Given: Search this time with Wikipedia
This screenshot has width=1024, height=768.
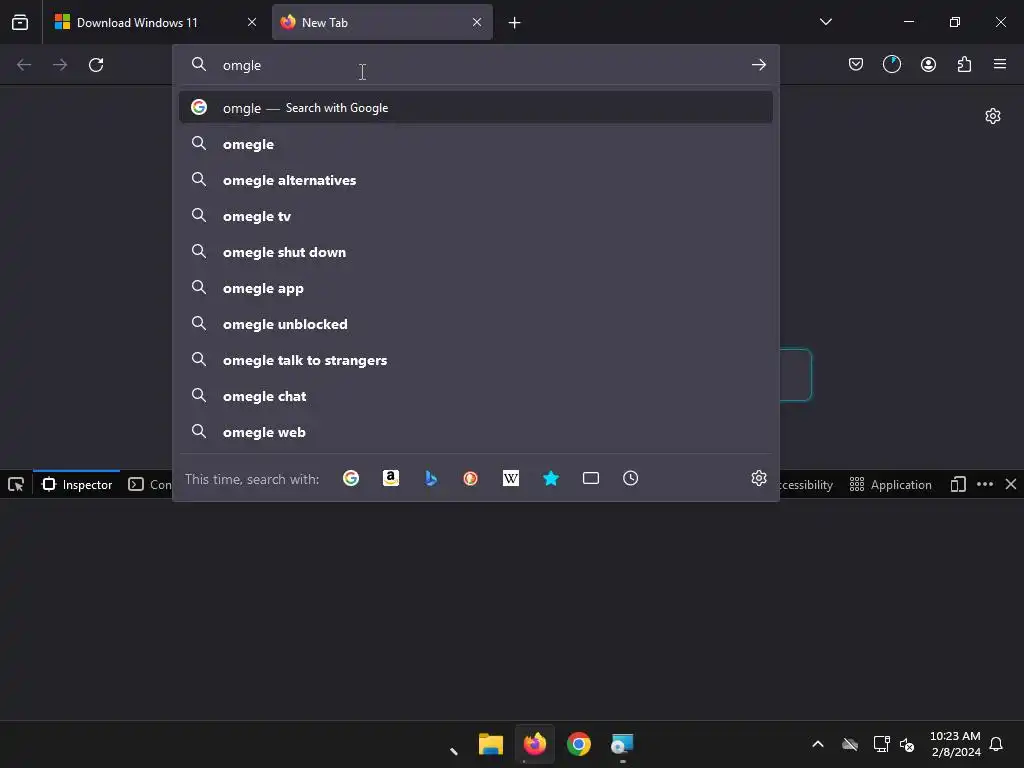Looking at the screenshot, I should tap(511, 478).
